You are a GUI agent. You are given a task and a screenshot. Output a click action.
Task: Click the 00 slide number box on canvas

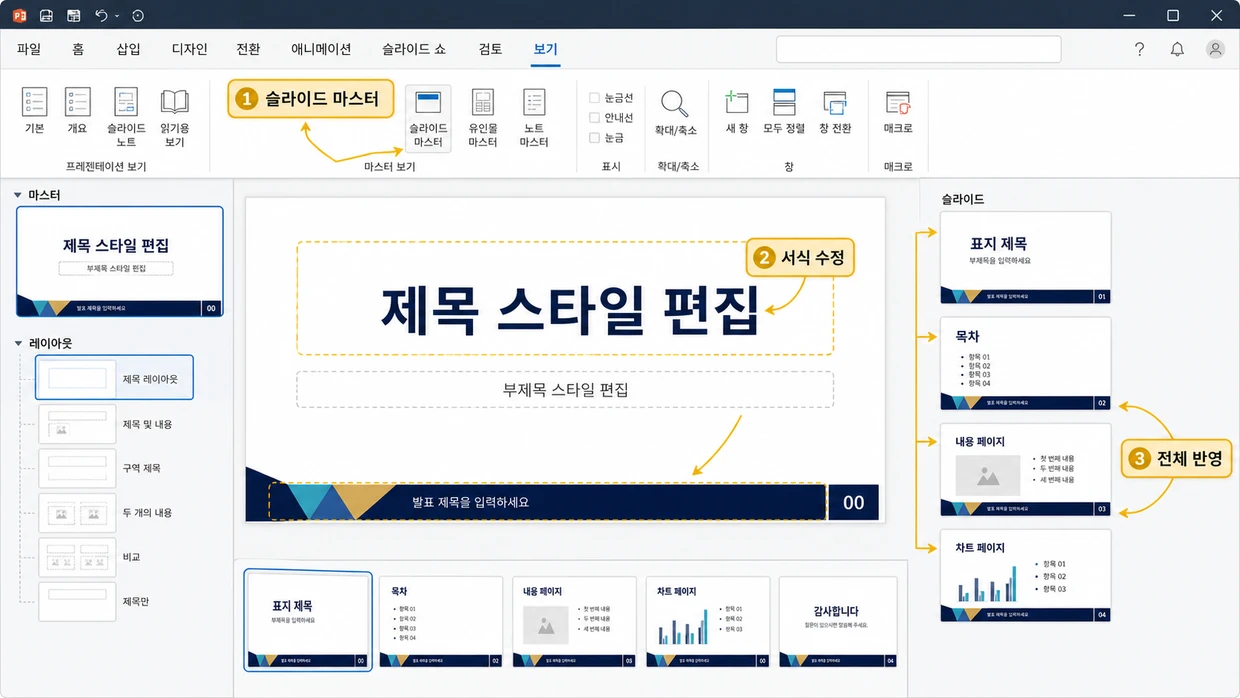point(853,503)
